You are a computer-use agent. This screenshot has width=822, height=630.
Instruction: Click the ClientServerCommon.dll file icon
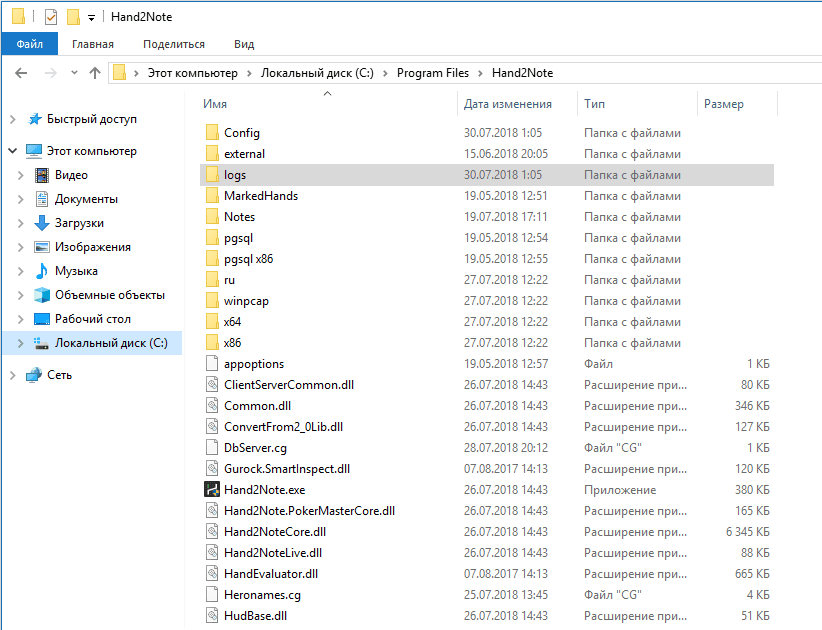click(x=212, y=385)
